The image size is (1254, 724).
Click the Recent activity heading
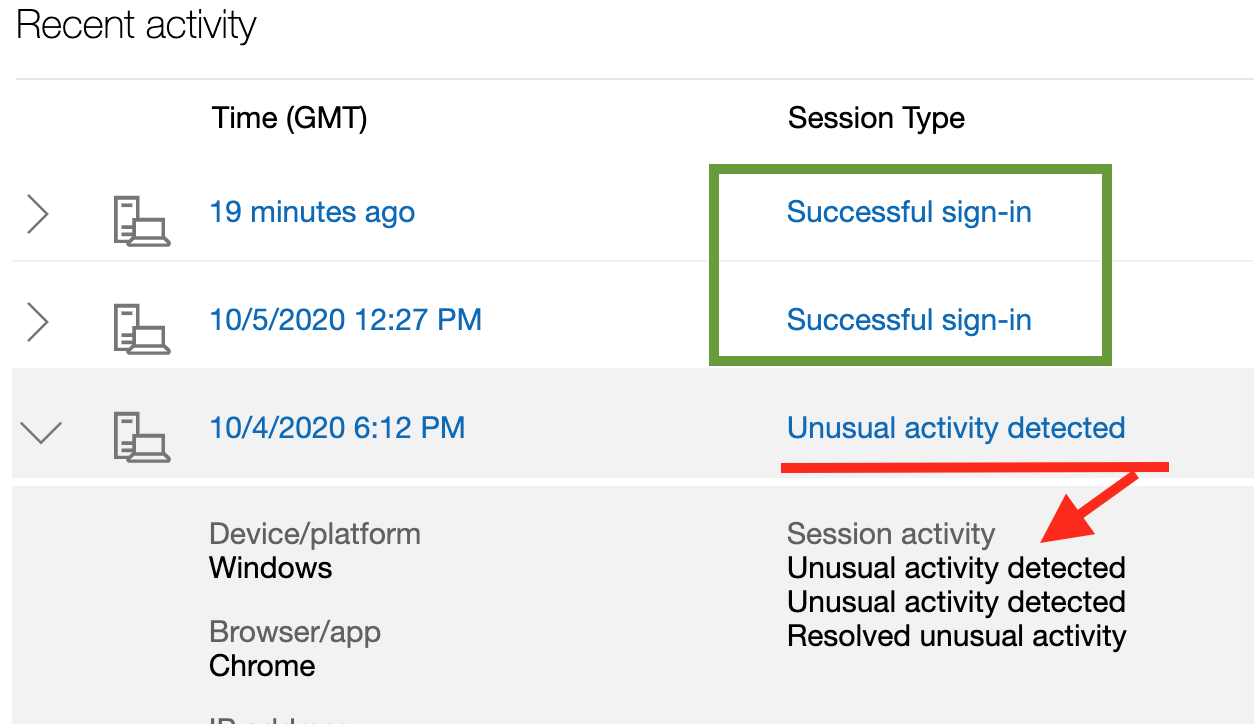(x=136, y=25)
